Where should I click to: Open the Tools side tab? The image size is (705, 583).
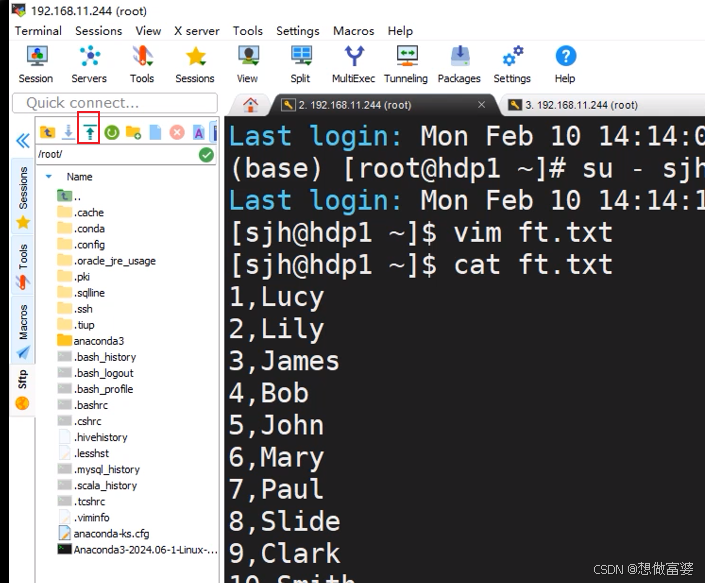[23, 266]
